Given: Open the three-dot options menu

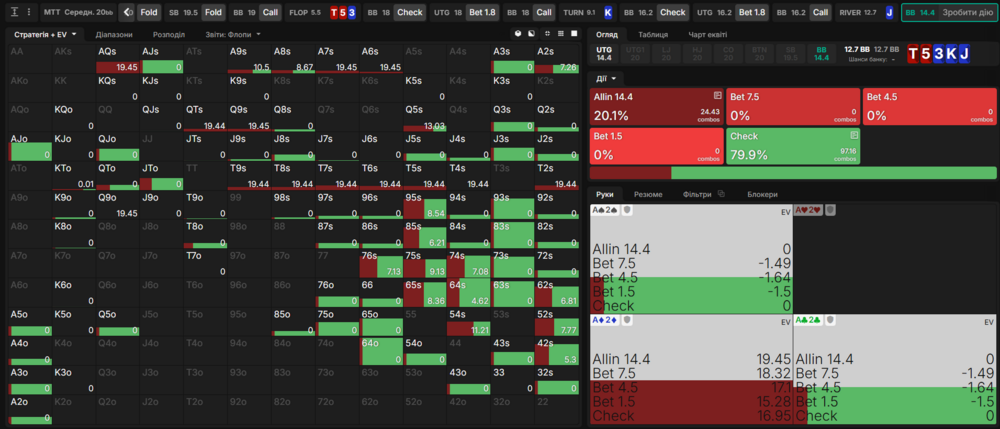Looking at the screenshot, I should click(28, 12).
